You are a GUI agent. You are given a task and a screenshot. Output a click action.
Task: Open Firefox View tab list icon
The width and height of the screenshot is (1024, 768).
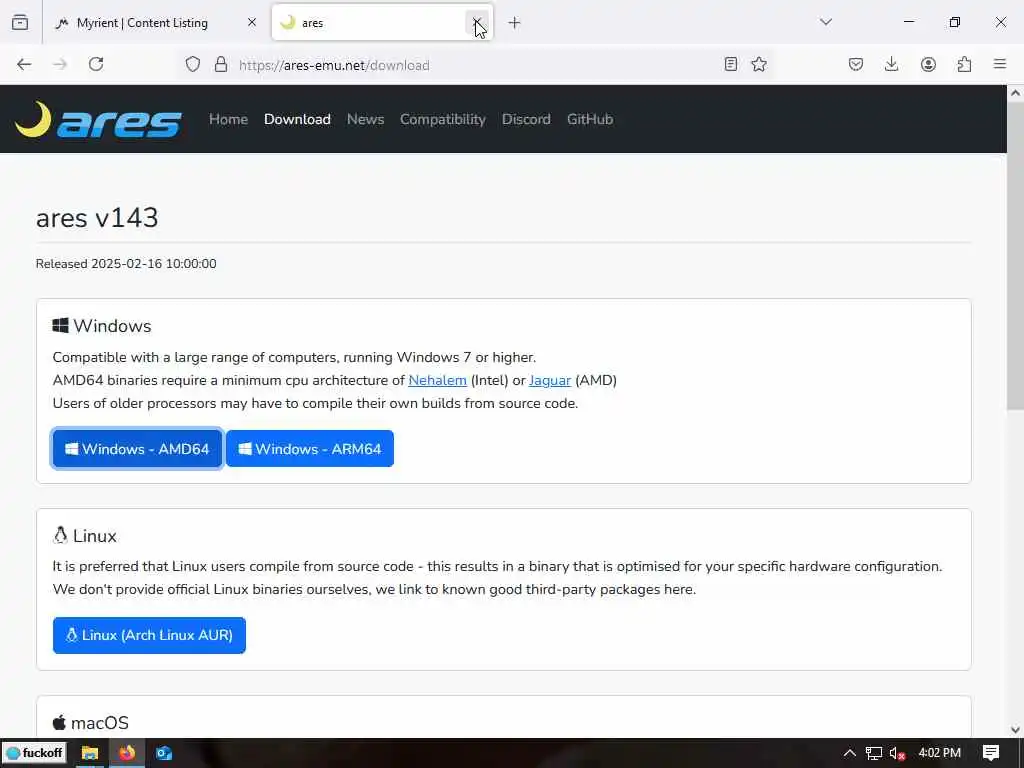click(x=20, y=23)
